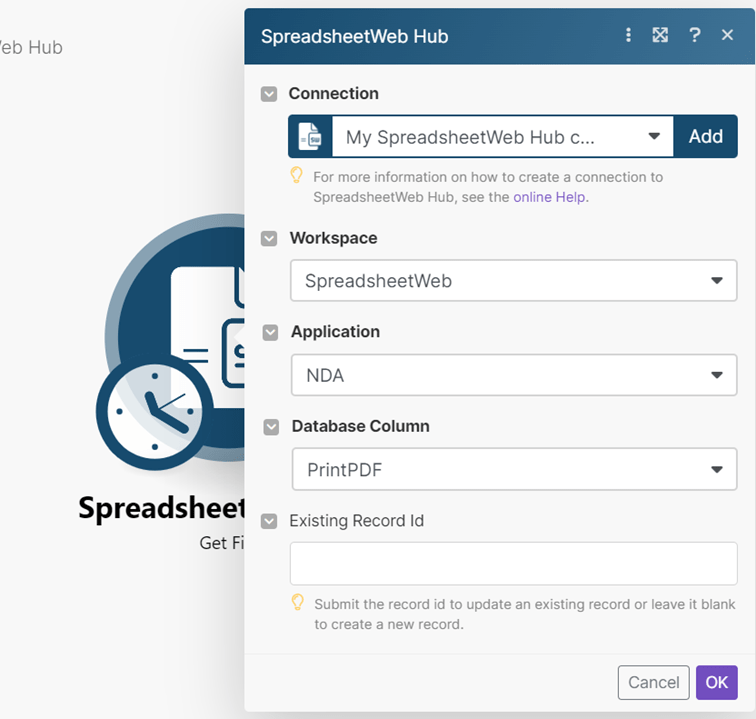Open the online Help link
756x719 pixels.
[549, 197]
